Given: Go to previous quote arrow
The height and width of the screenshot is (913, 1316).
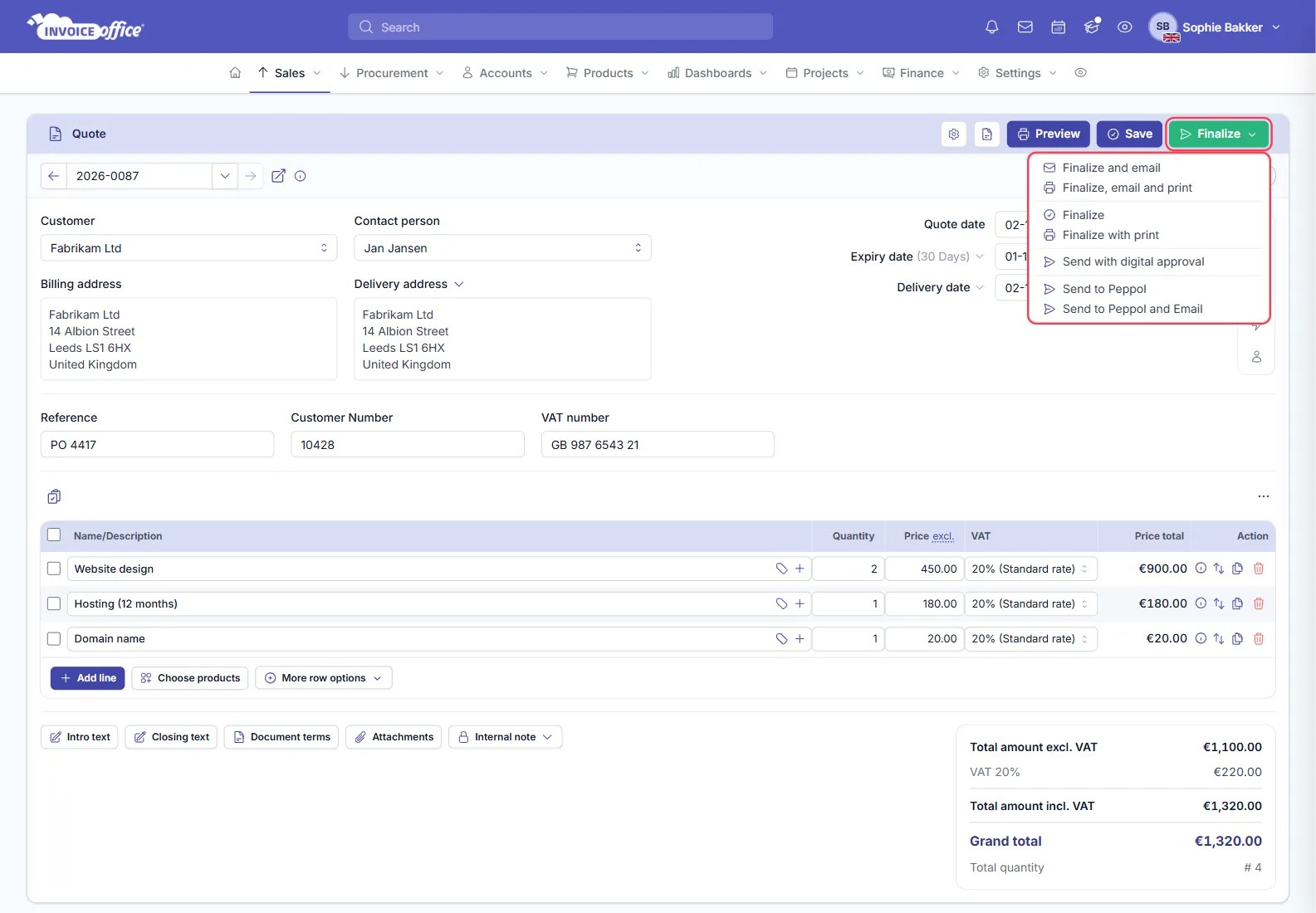Looking at the screenshot, I should [x=53, y=176].
